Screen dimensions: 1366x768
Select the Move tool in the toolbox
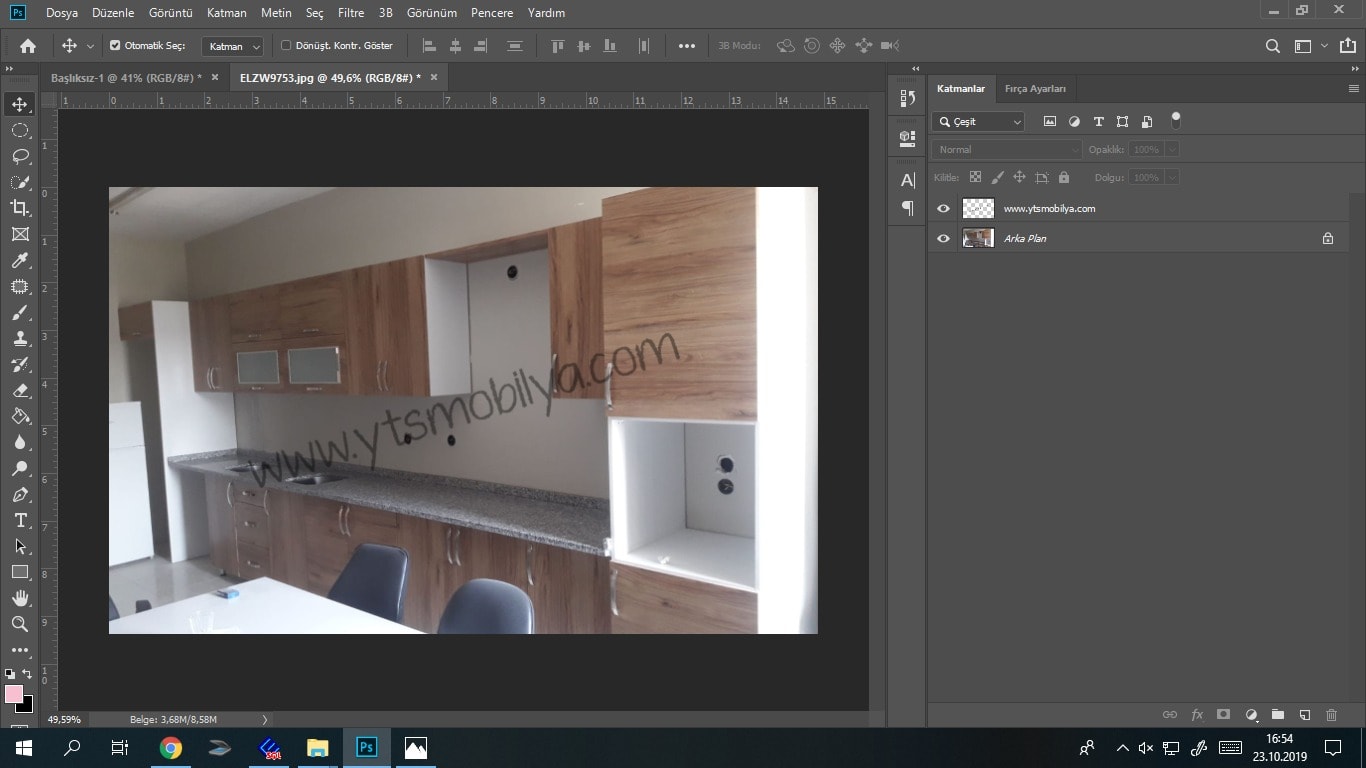point(20,105)
